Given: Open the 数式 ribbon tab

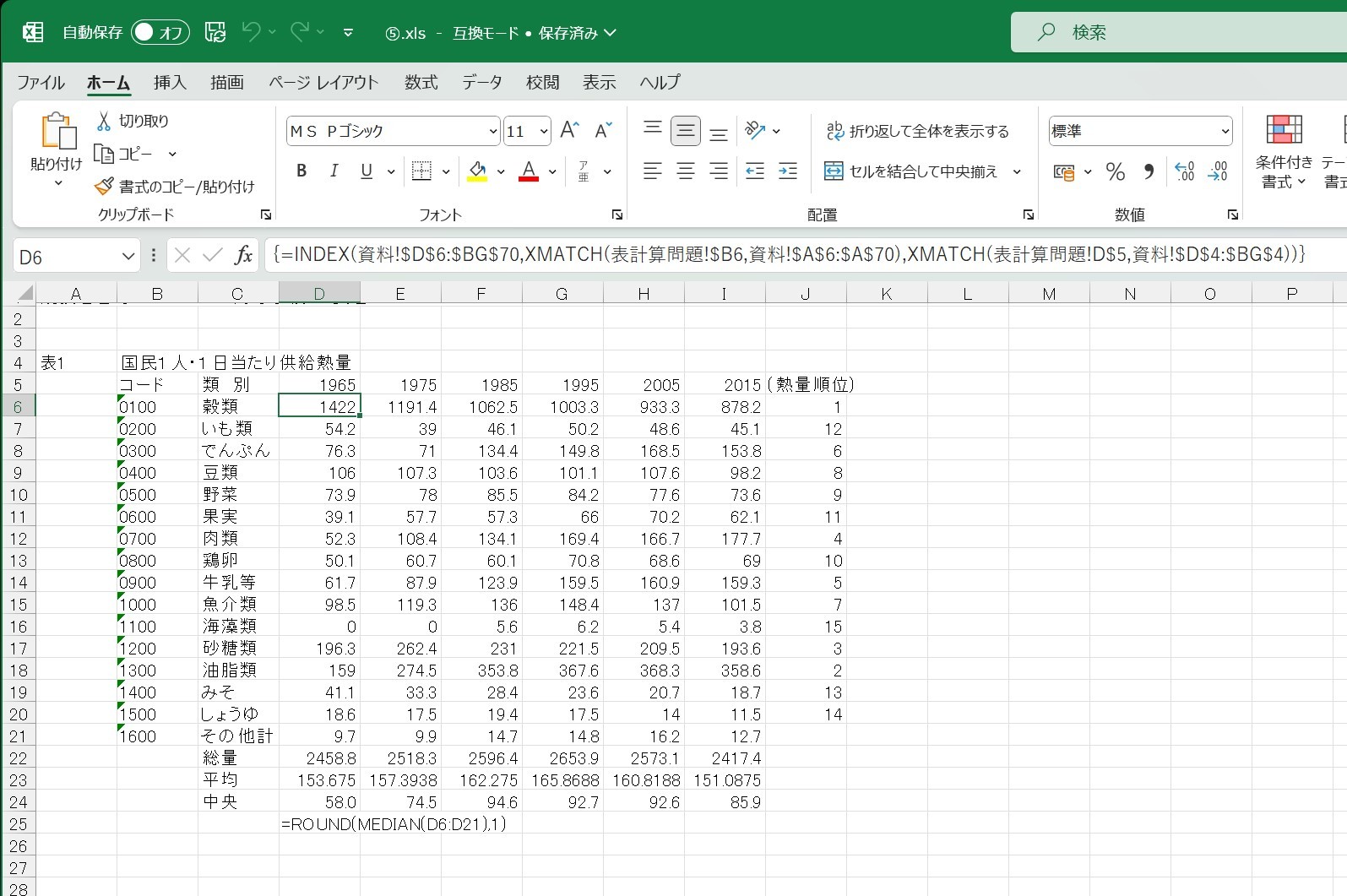Looking at the screenshot, I should 421,82.
